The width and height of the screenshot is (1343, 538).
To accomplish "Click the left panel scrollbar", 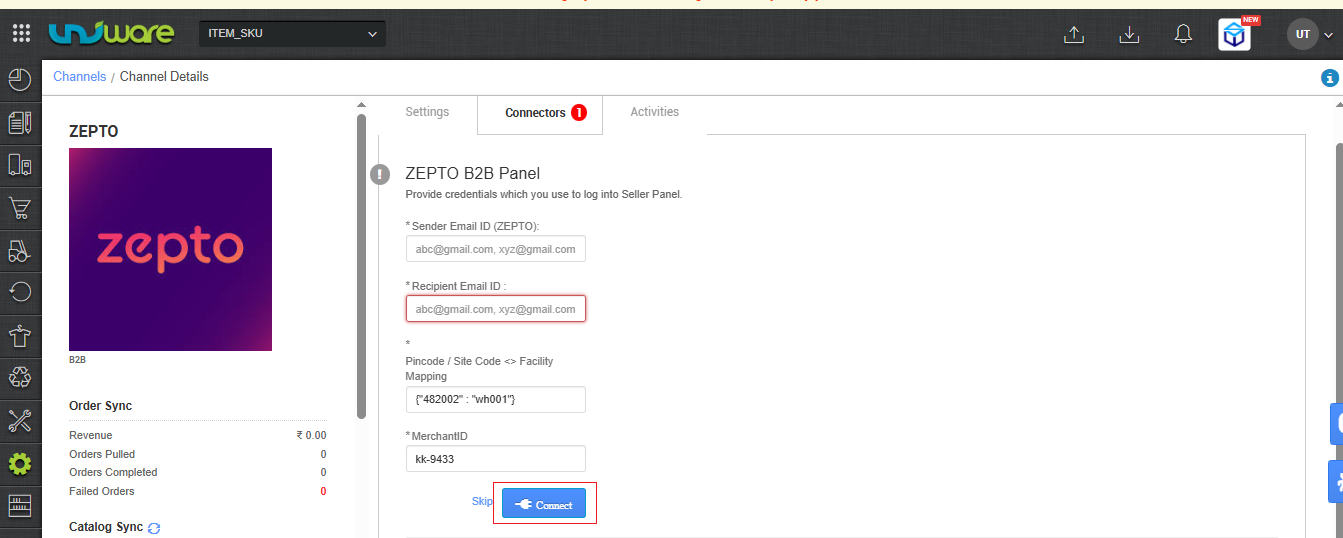I will [361, 265].
